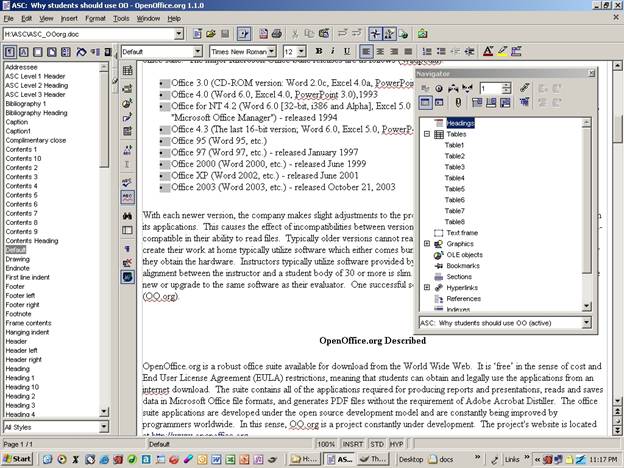Toggle Nonprinting Characters icon
Screen dimensions: 624x468
[127, 249]
